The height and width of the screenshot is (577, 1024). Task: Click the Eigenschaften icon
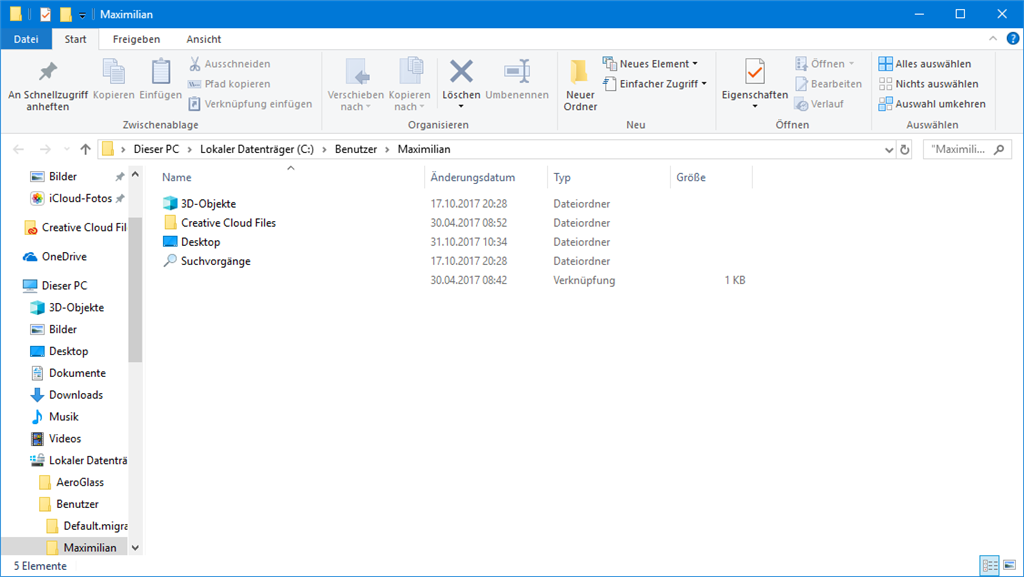[755, 72]
